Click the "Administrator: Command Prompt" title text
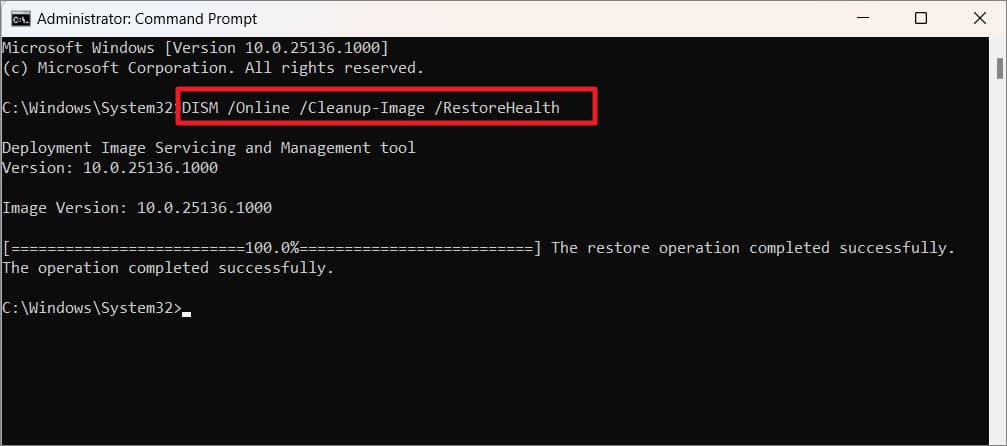 click(147, 18)
